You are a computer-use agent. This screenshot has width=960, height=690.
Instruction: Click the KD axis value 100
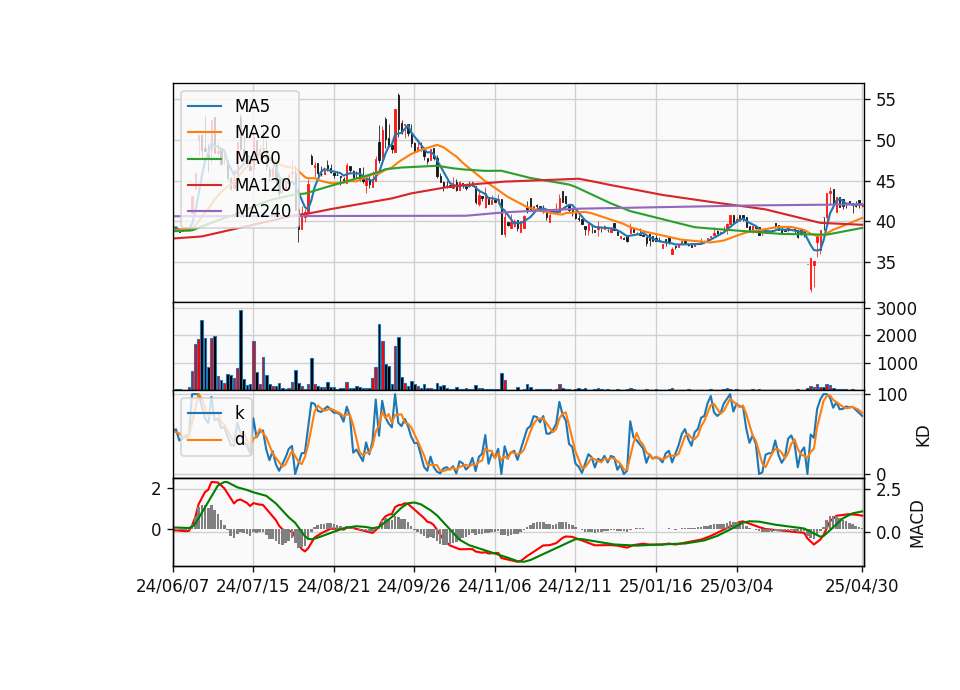(x=891, y=395)
